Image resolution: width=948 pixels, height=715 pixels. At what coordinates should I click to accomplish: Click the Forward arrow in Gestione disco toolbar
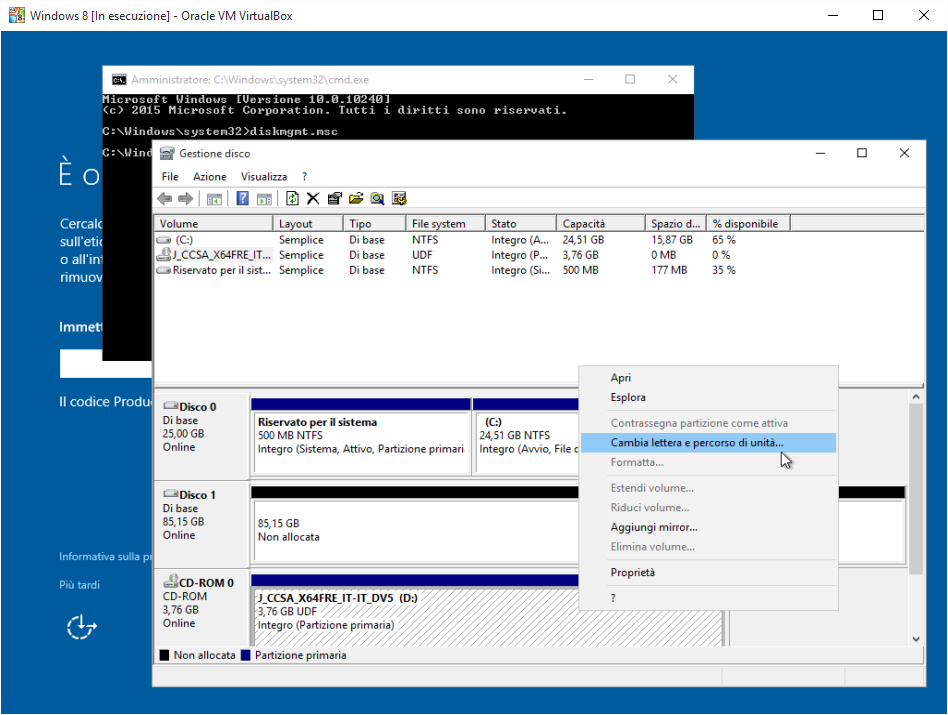tap(186, 198)
